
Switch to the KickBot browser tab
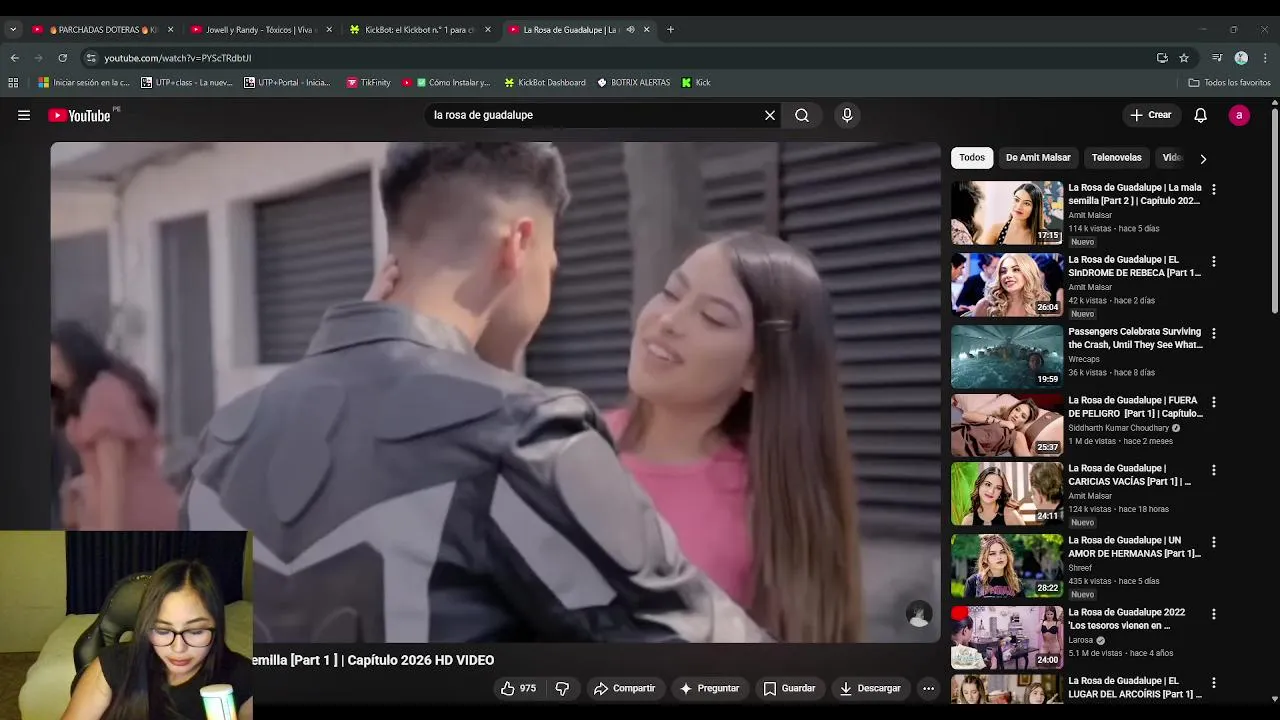(418, 30)
